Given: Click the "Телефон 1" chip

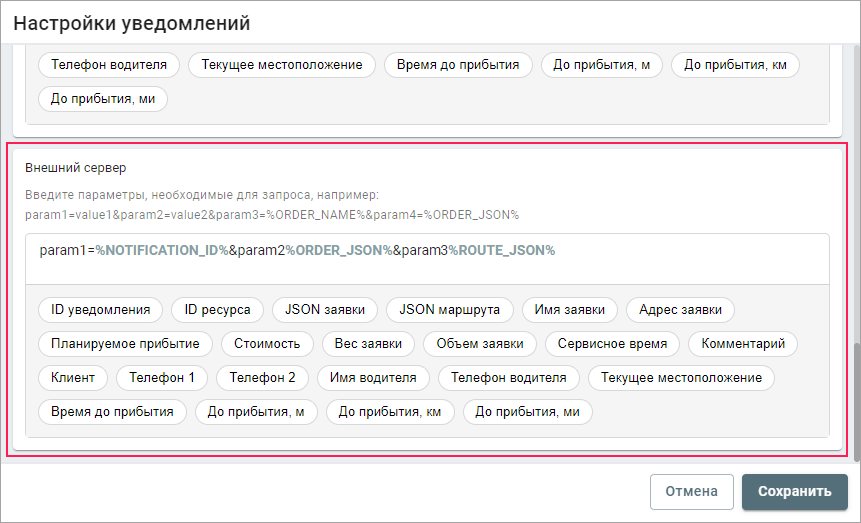Looking at the screenshot, I should pyautogui.click(x=162, y=378).
